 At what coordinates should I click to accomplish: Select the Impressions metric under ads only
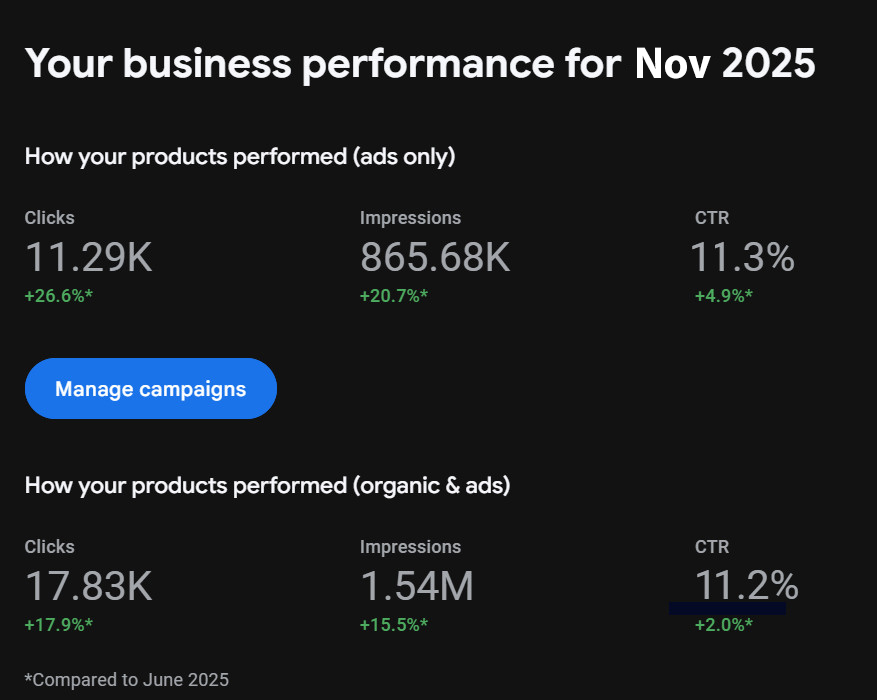click(410, 217)
